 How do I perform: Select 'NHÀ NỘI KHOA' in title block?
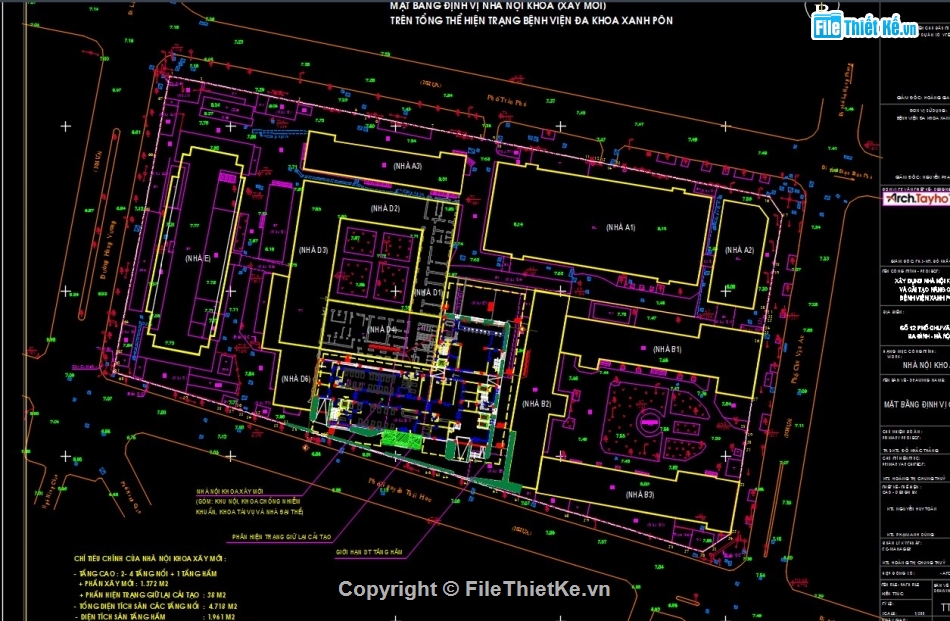[914, 365]
